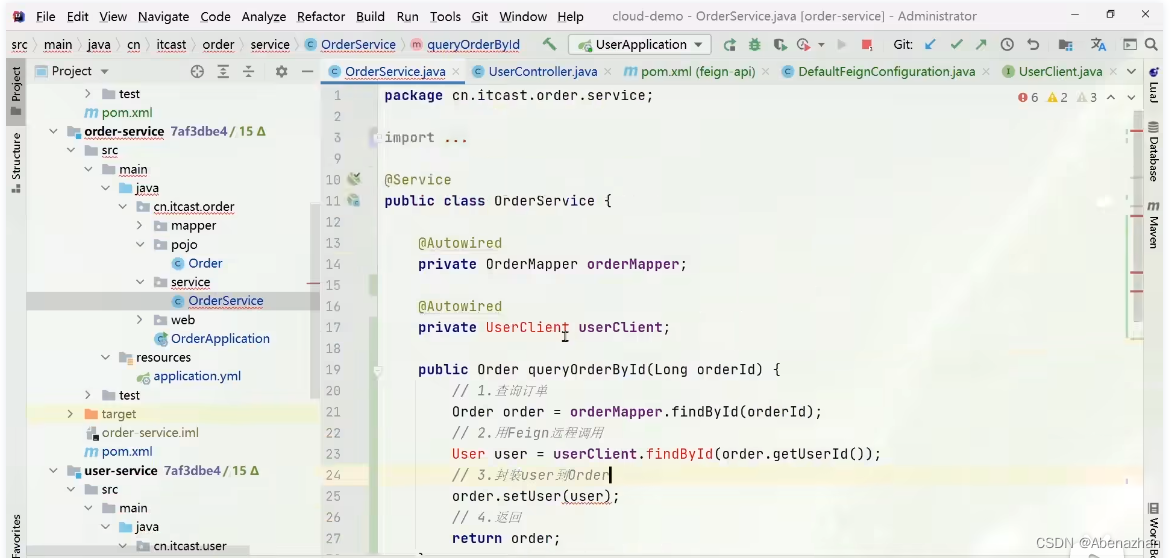Viewport: 1176px width, 558px height.
Task: Expand all in Project panel
Action: [x=223, y=71]
